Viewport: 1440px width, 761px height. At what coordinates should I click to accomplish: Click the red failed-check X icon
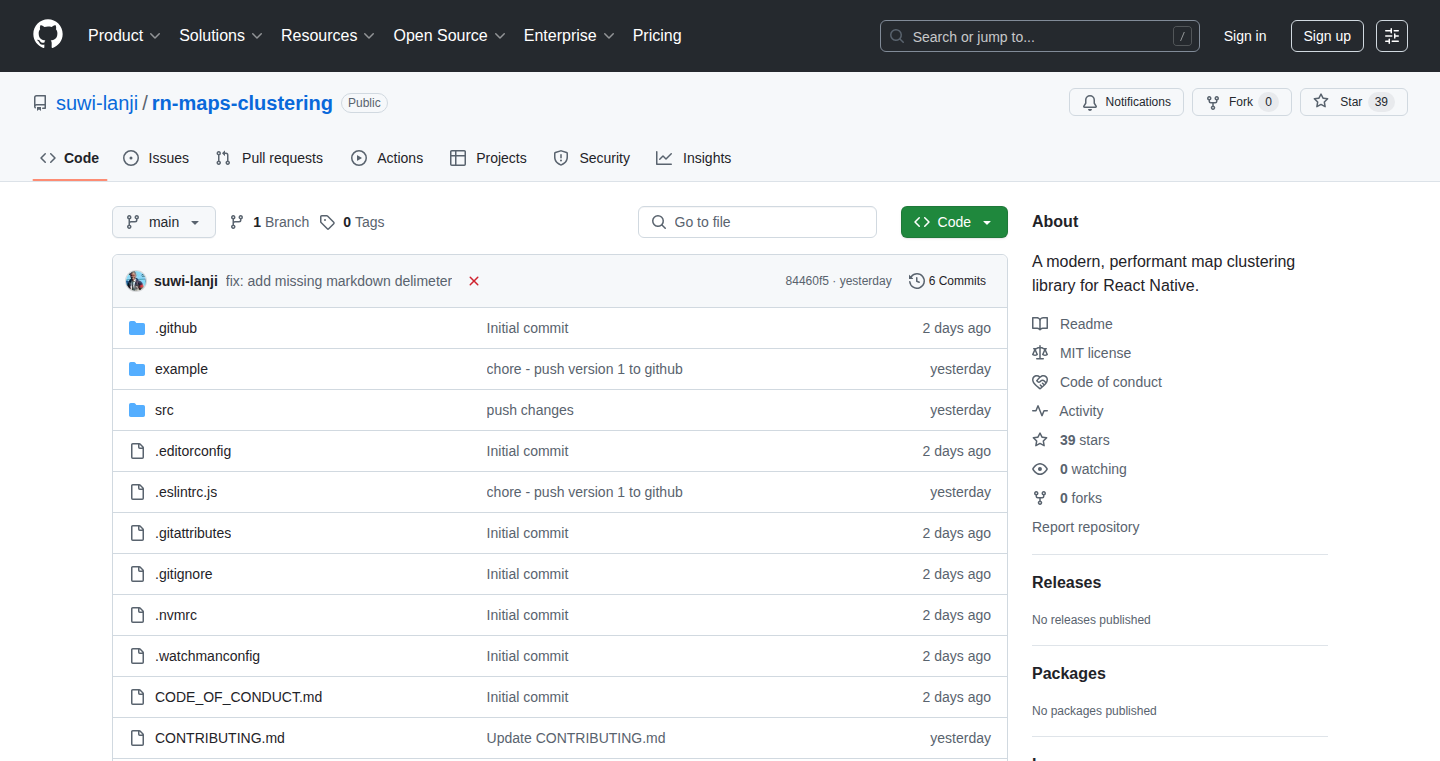[x=474, y=281]
